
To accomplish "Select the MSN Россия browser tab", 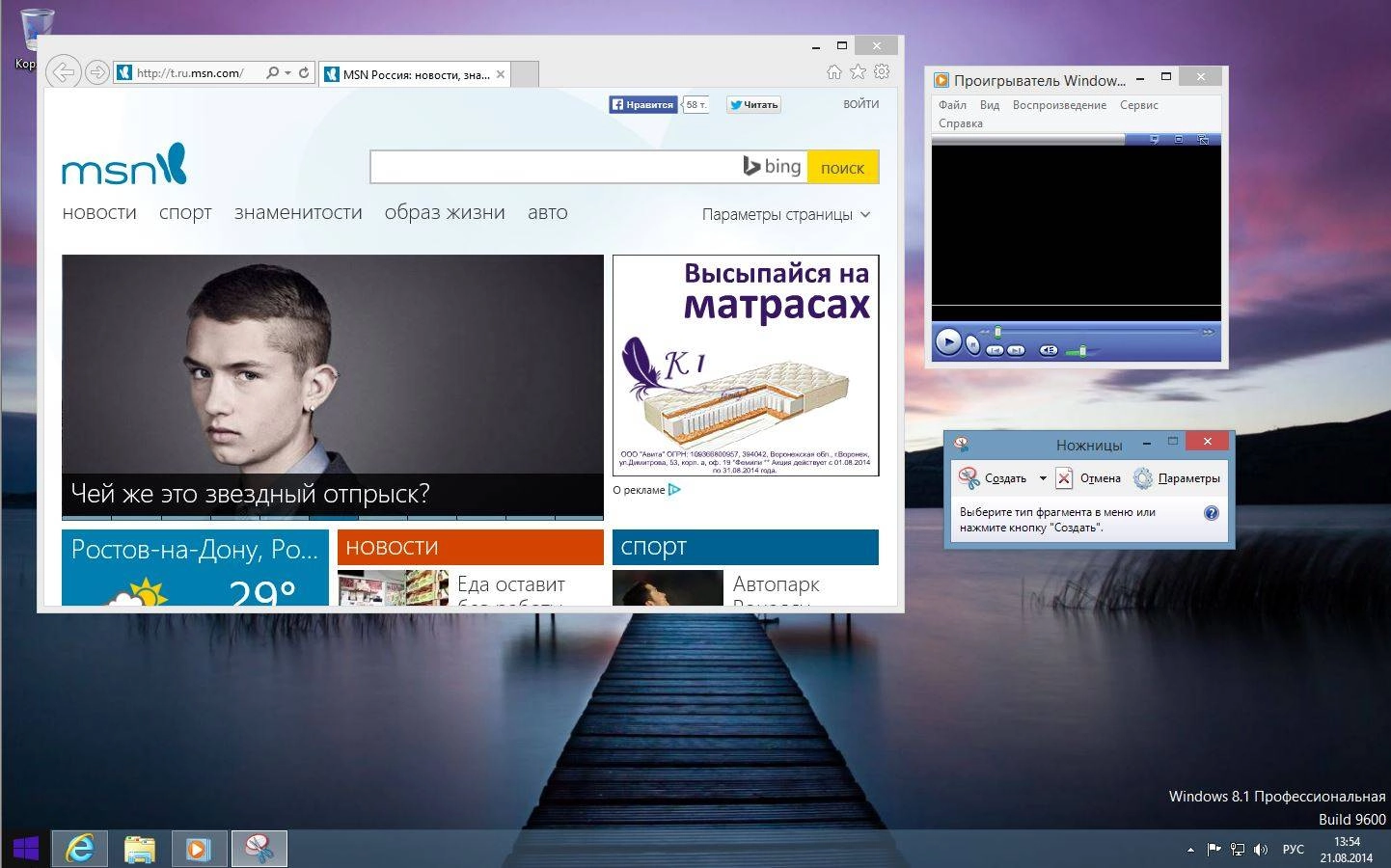I will click(415, 74).
